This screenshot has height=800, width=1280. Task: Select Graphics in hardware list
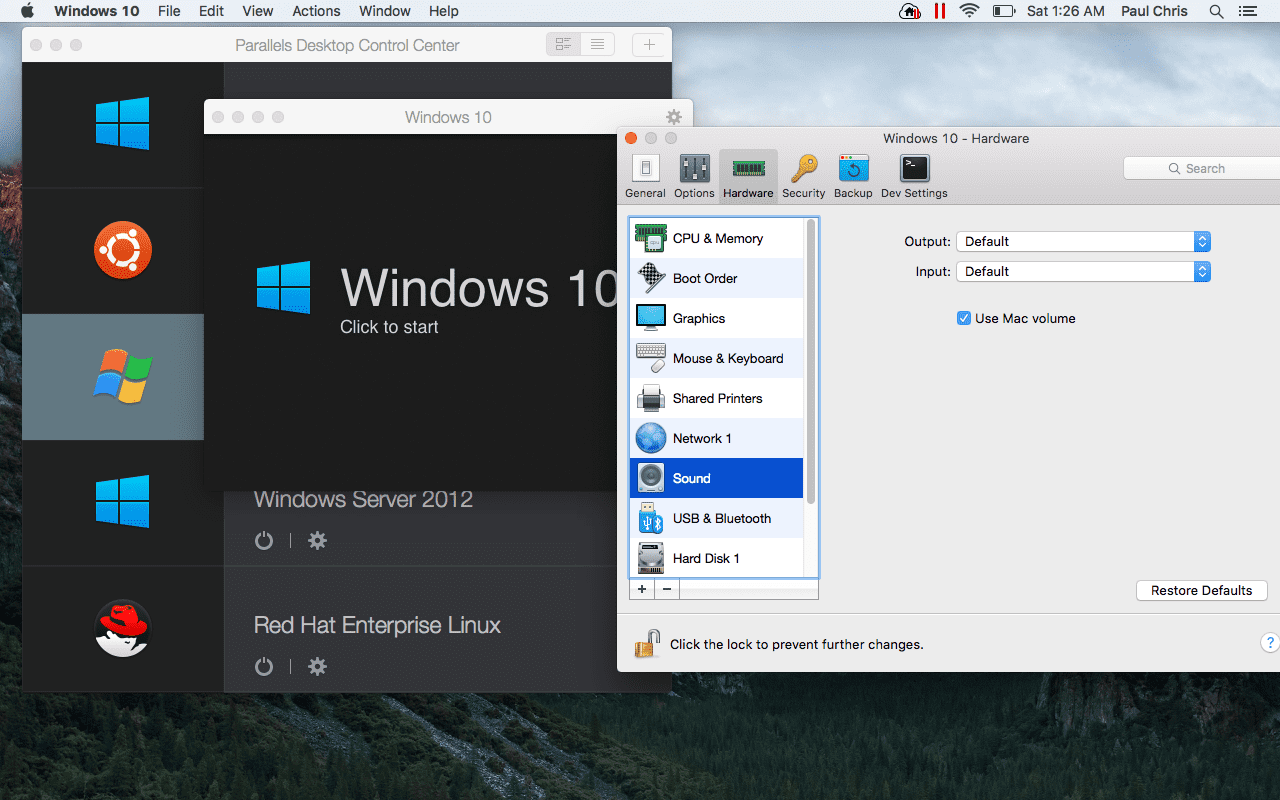tap(716, 318)
